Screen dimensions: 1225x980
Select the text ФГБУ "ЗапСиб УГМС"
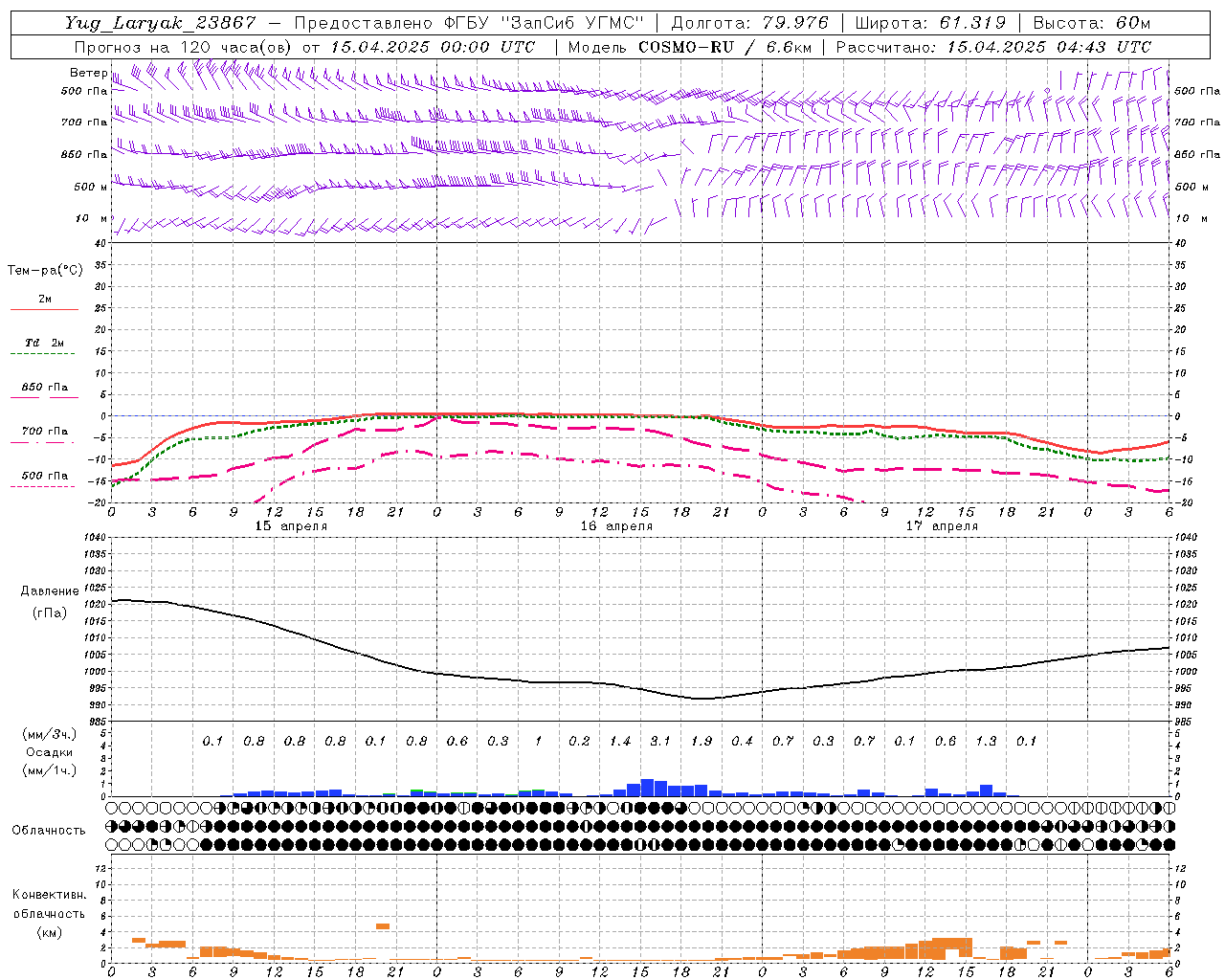tap(545, 23)
